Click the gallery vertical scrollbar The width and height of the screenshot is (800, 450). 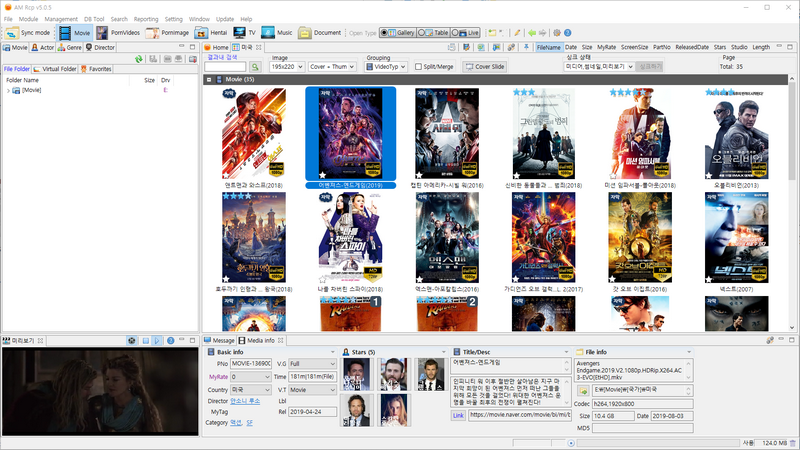point(792,204)
